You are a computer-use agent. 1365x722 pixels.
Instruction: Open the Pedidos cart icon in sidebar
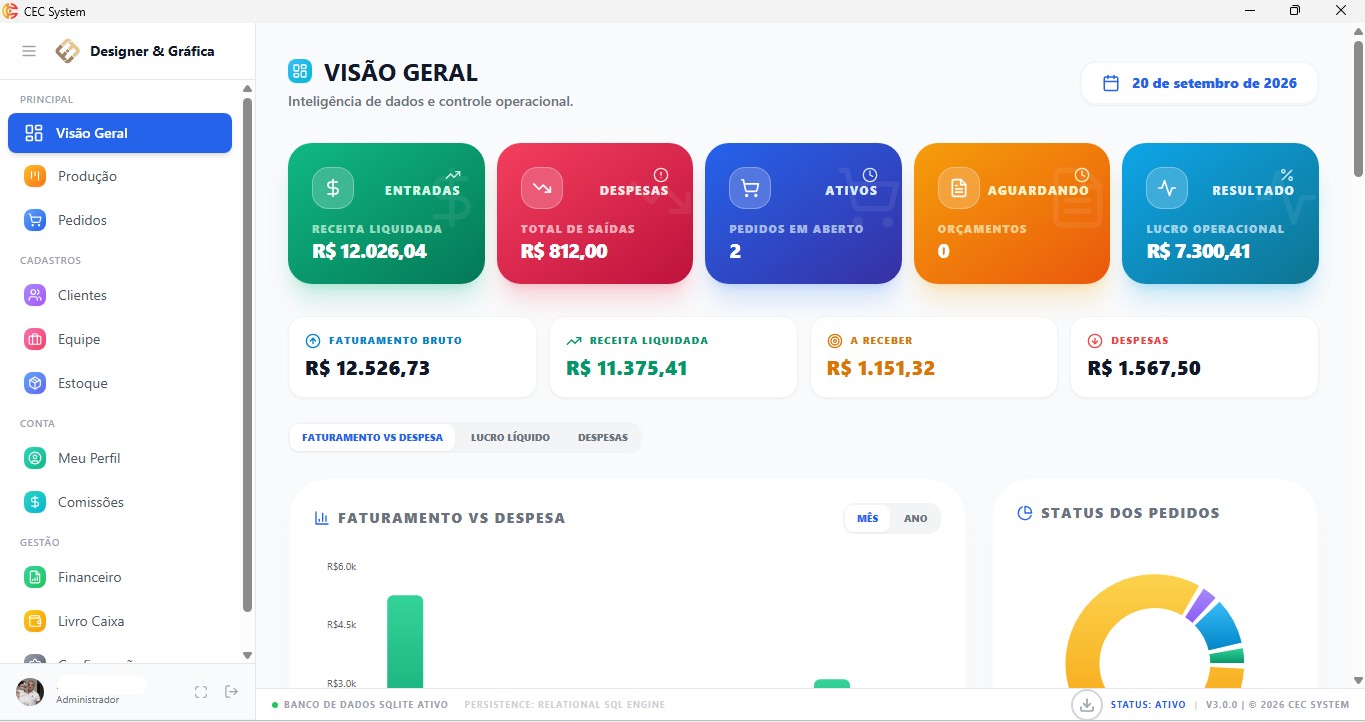35,220
